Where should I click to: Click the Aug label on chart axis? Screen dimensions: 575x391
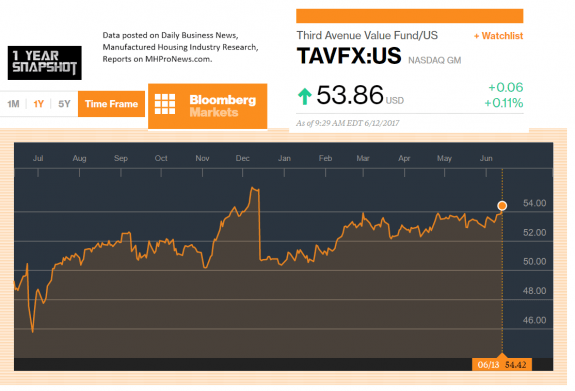pyautogui.click(x=79, y=158)
